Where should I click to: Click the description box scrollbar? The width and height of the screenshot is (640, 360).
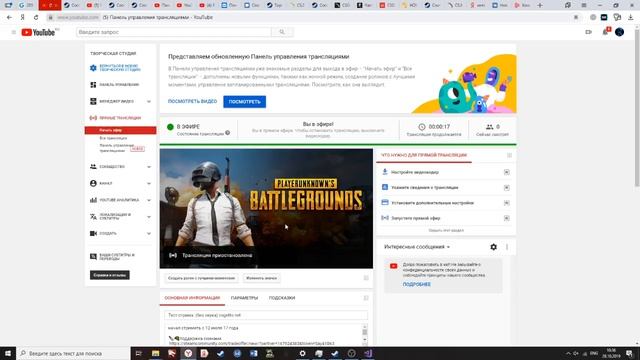coord(364,334)
